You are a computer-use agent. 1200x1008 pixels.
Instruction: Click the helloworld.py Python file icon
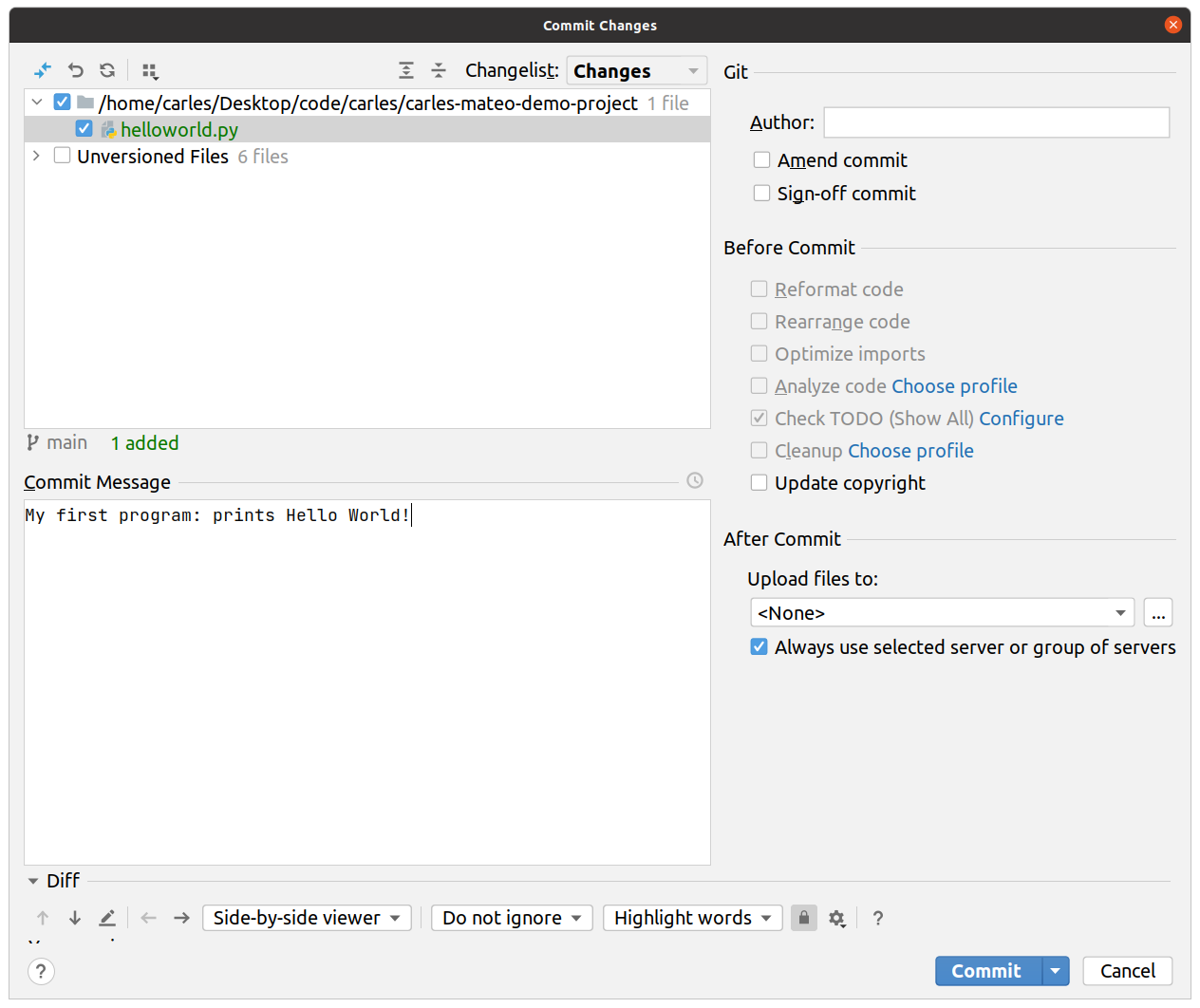click(108, 129)
